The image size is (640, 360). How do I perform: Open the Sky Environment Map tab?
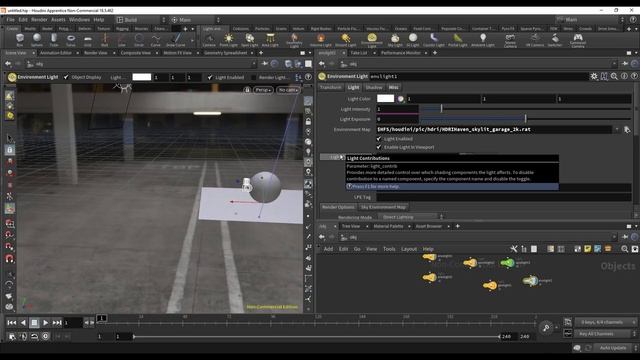[383, 207]
